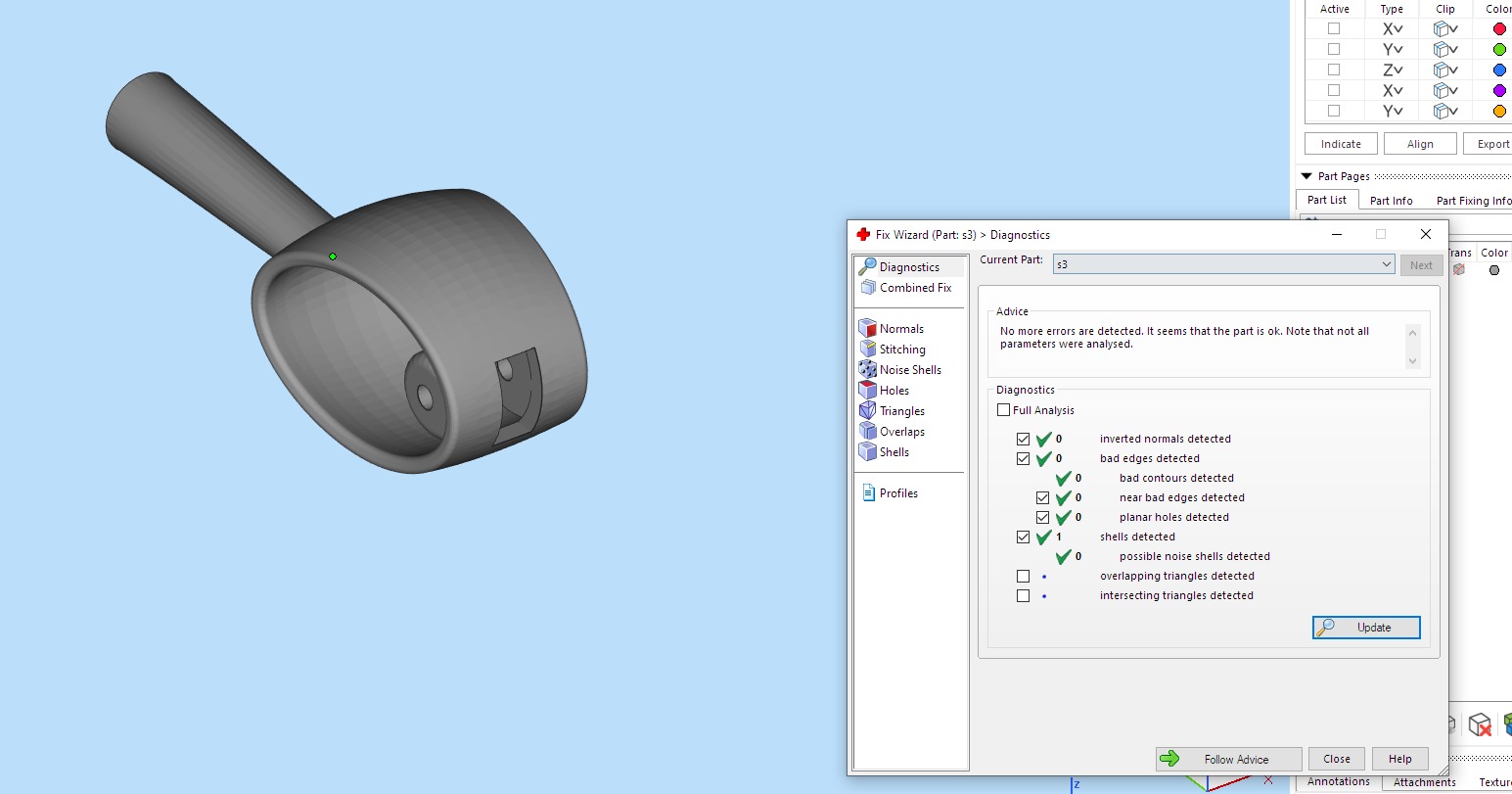Click the Help button in Fix Wizard
Viewport: 1512px width, 794px height.
pyautogui.click(x=1400, y=759)
